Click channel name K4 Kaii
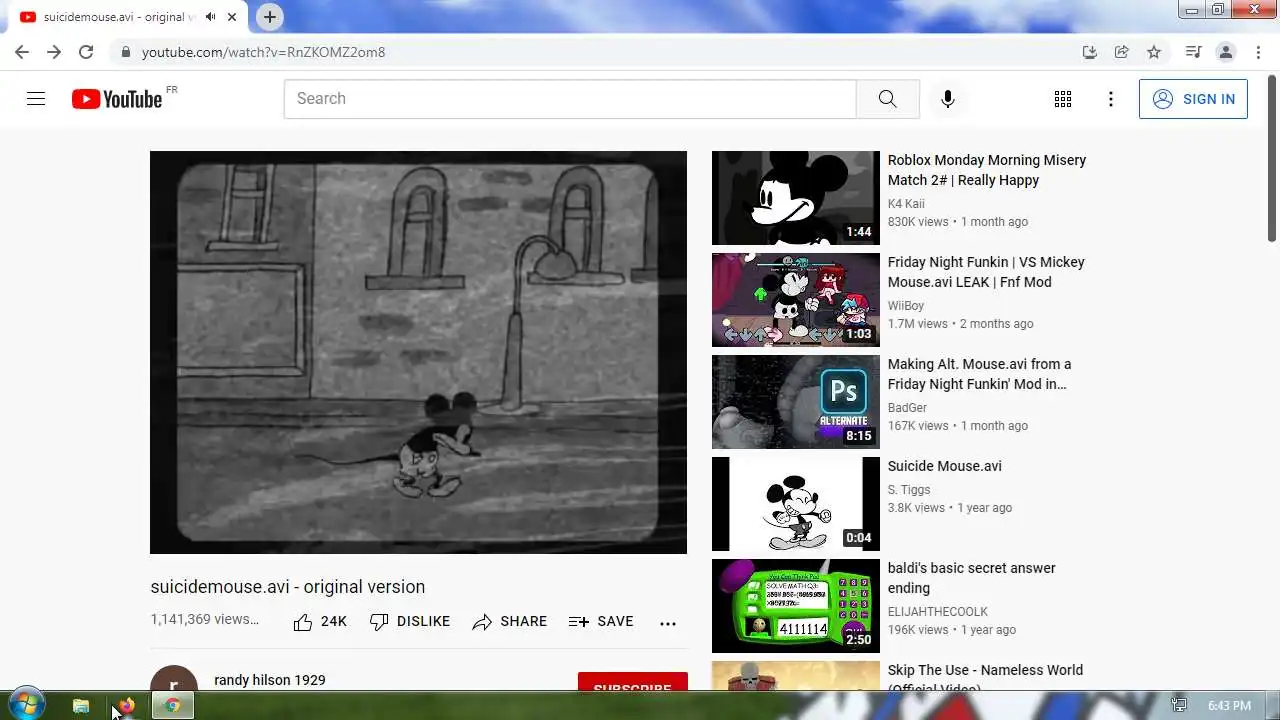The image size is (1280, 720). (x=906, y=204)
